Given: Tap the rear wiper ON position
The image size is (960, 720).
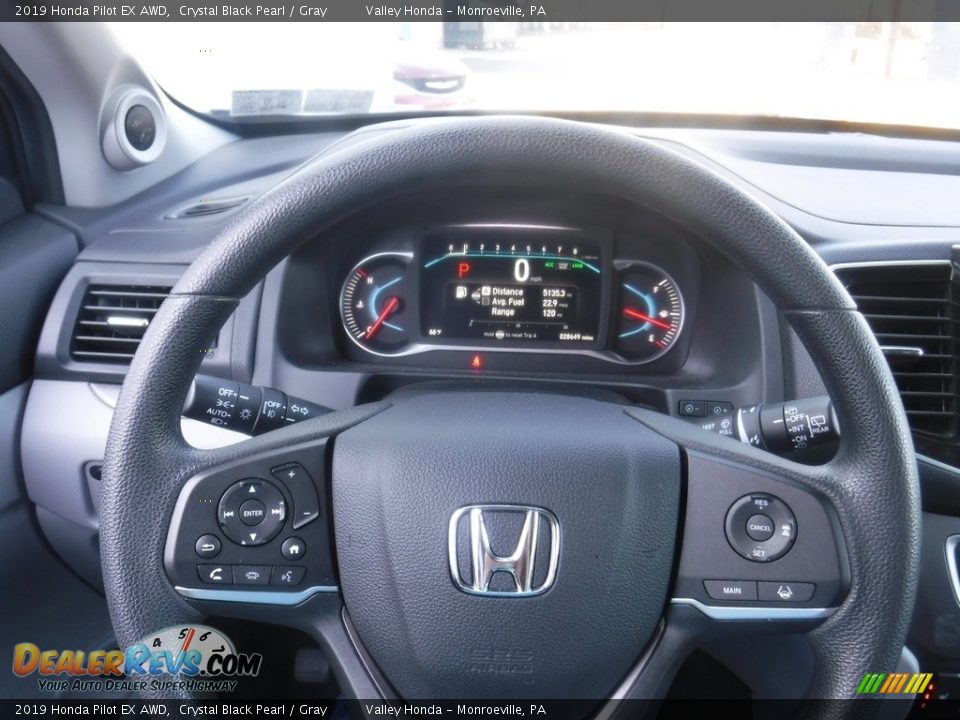Looking at the screenshot, I should point(800,439).
